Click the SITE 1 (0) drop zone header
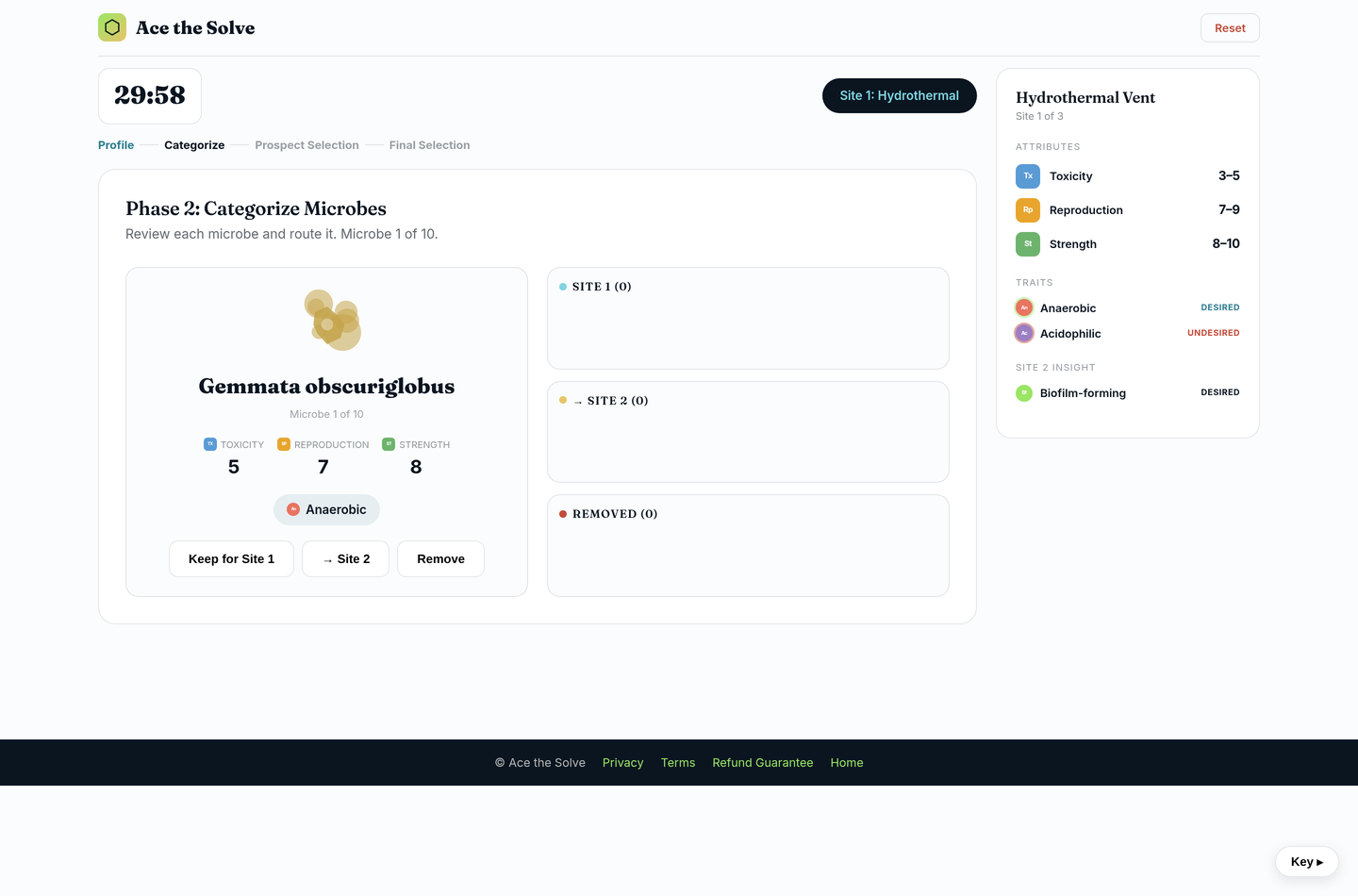 [602, 287]
